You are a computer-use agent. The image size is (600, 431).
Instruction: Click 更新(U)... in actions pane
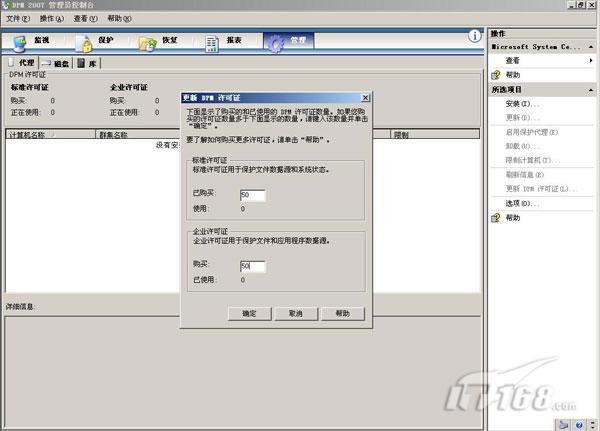tap(522, 118)
